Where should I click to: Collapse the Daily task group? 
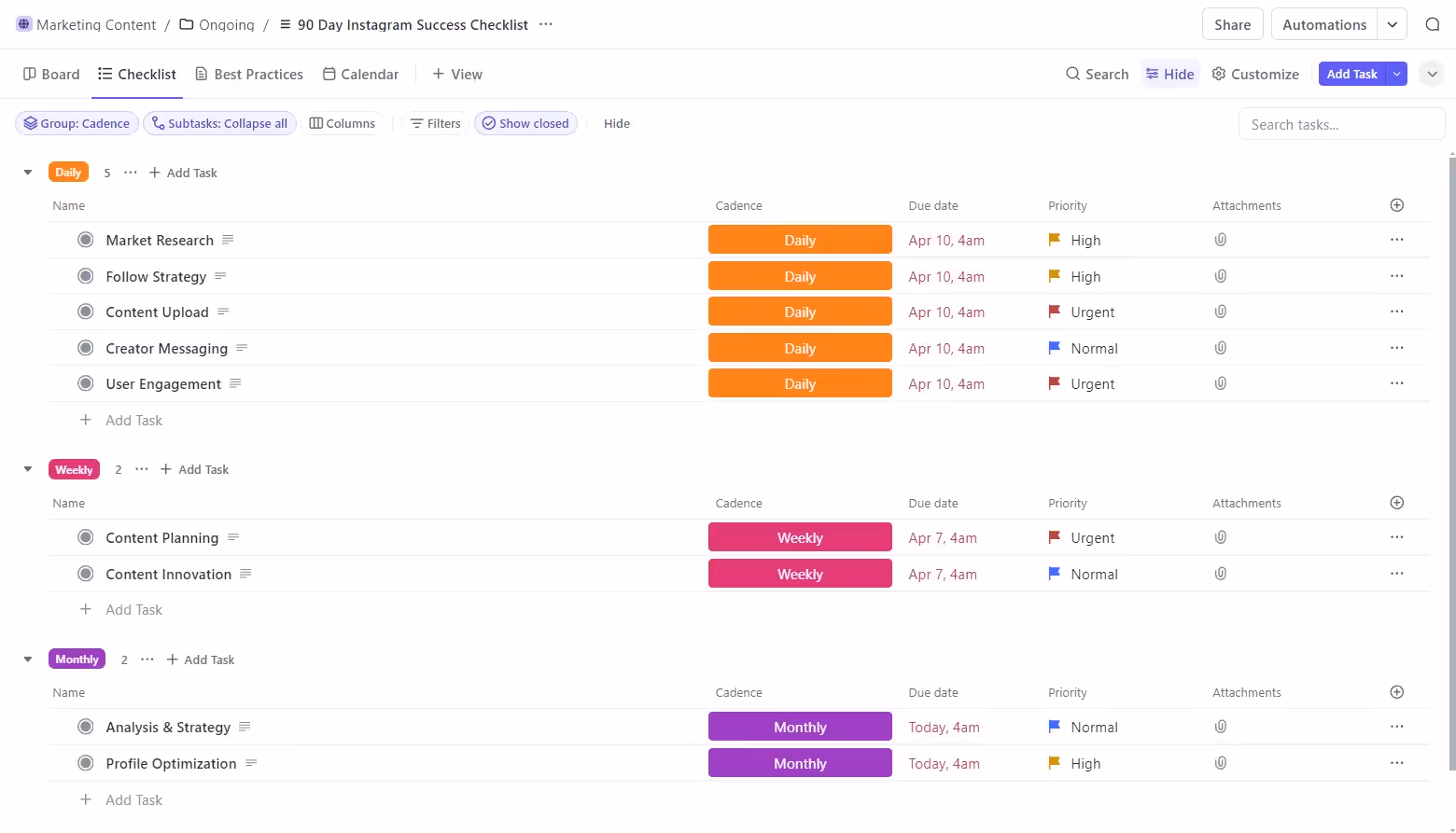27,172
